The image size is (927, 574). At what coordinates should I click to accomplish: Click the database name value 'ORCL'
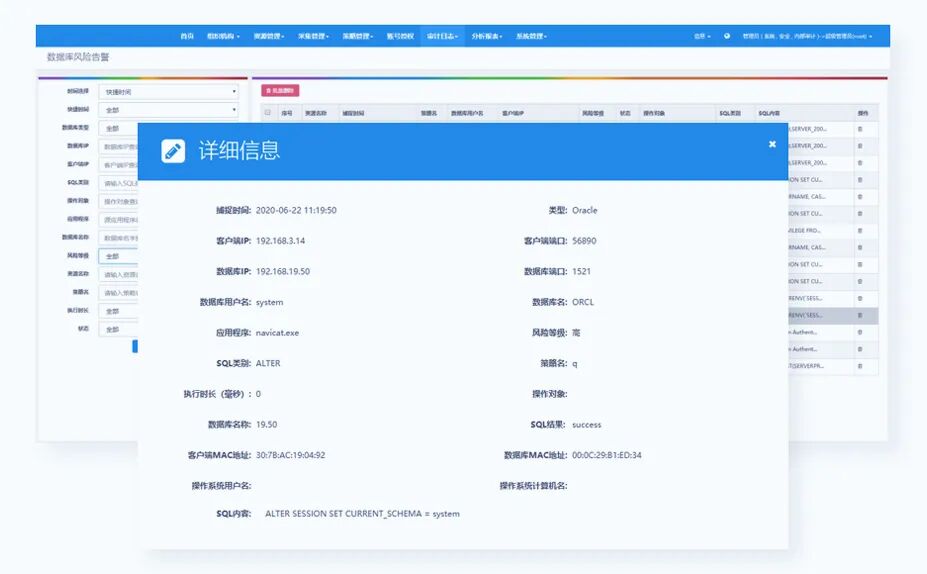[x=583, y=302]
